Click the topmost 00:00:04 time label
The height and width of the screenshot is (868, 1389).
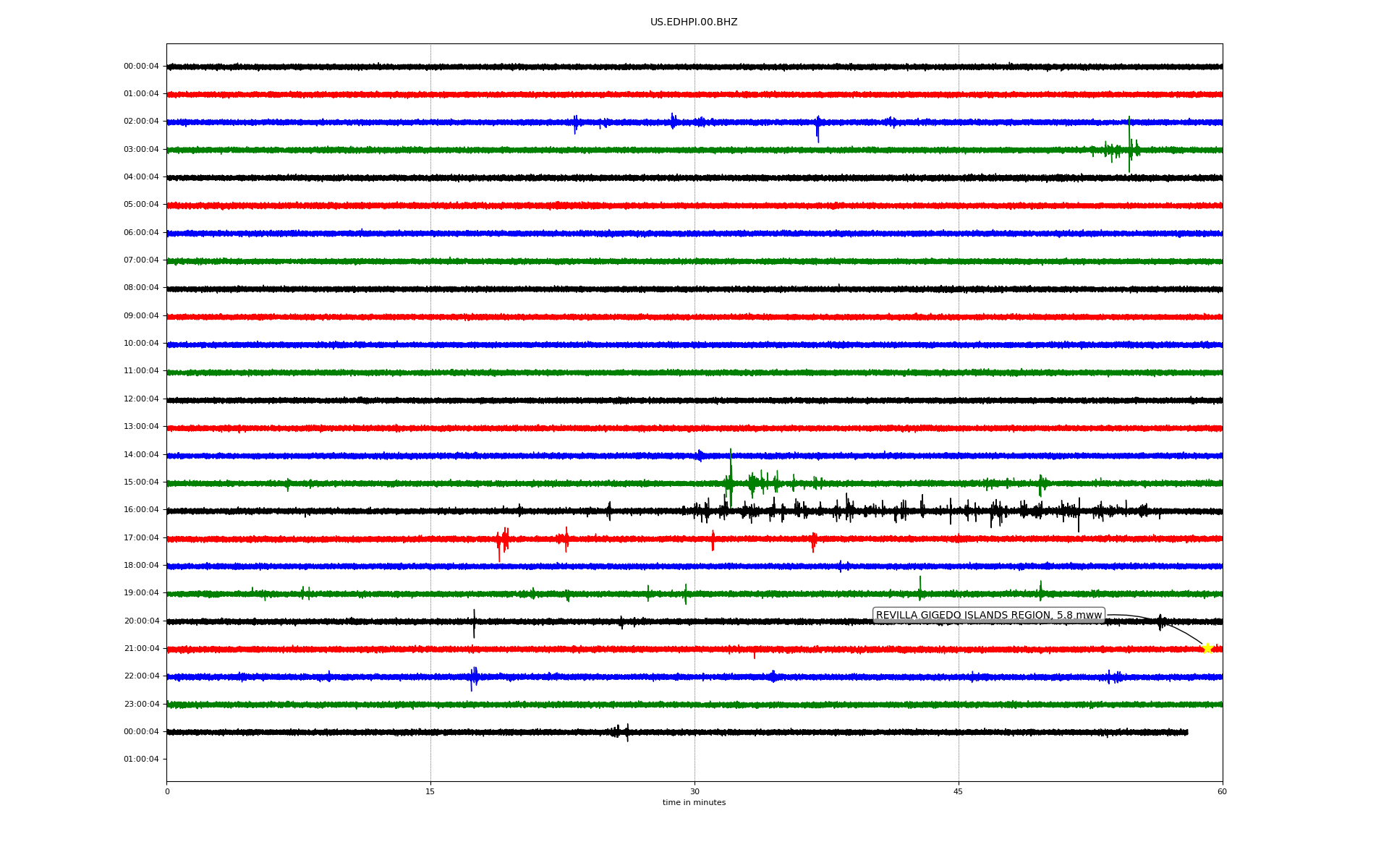(x=141, y=67)
